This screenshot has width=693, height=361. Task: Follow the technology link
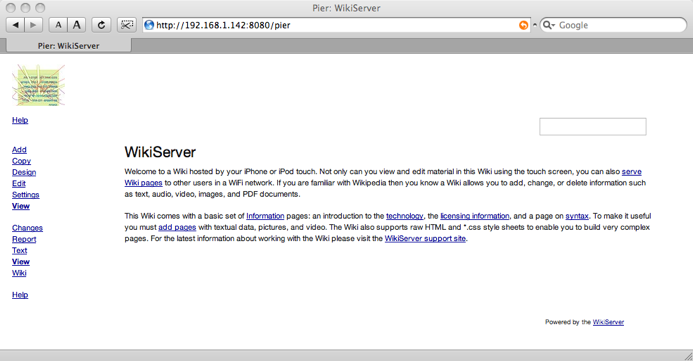pos(404,216)
